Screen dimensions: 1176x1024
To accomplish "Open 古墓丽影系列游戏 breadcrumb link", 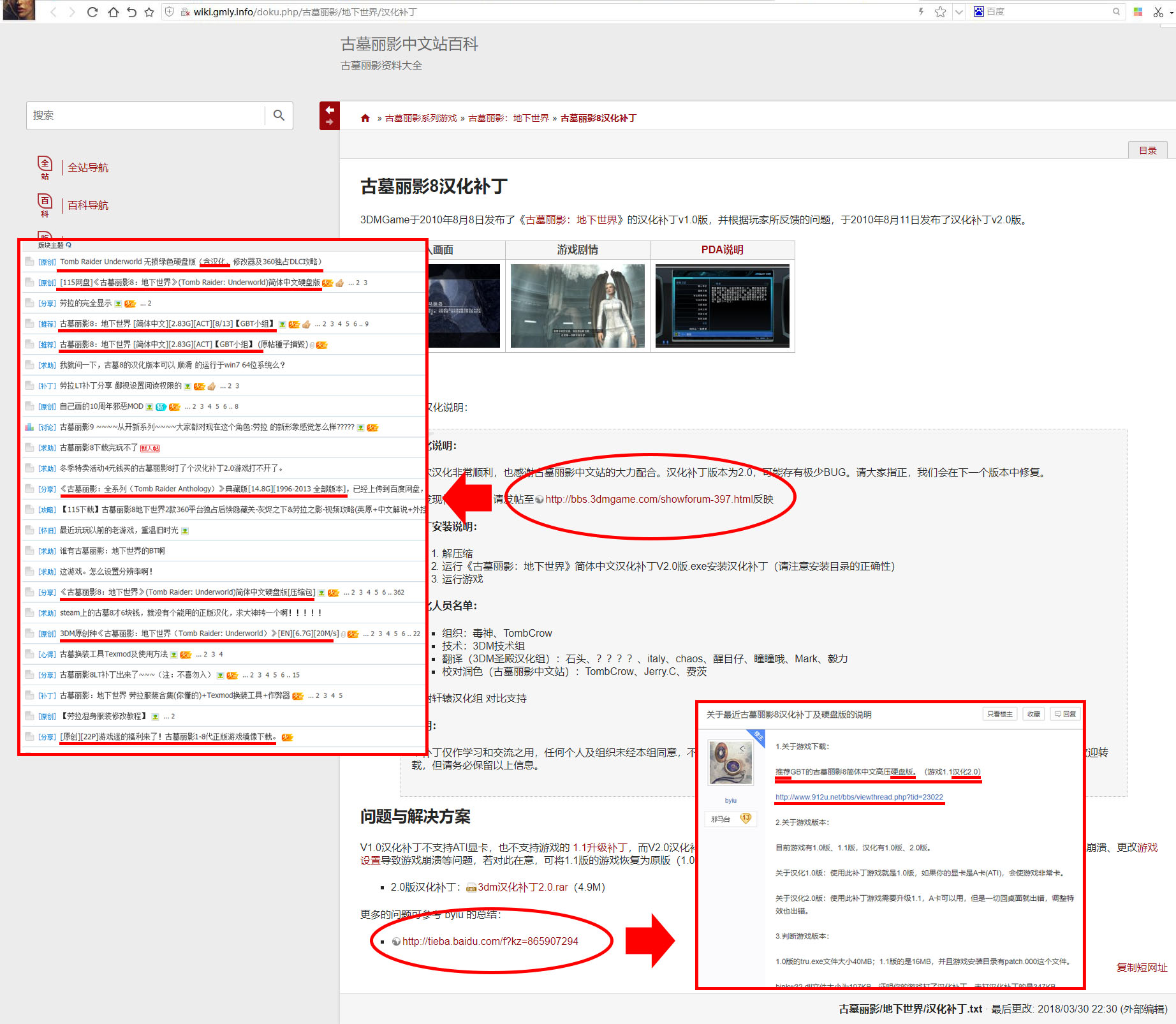I will pyautogui.click(x=421, y=118).
